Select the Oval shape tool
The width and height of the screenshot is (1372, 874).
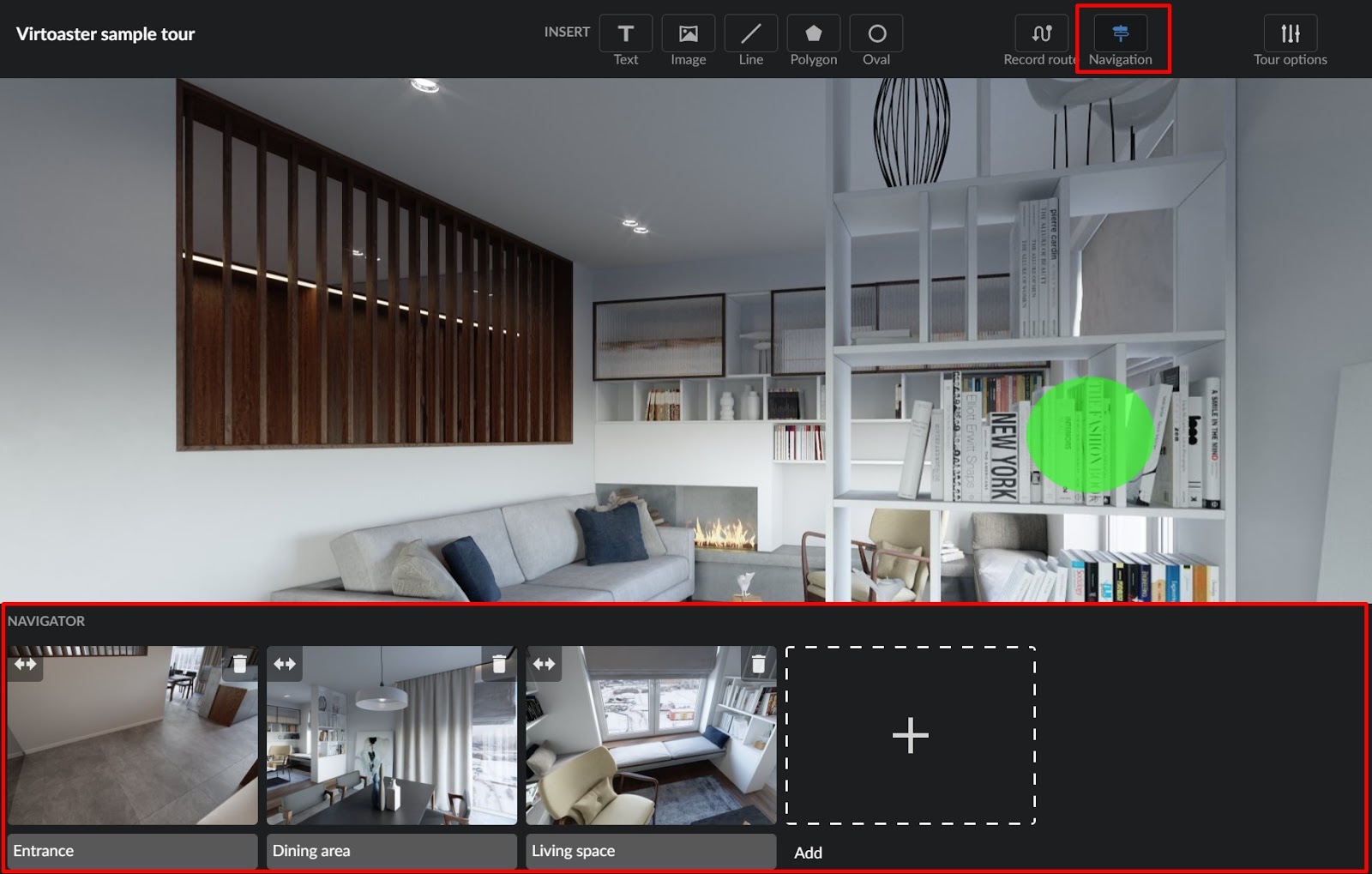pyautogui.click(x=876, y=34)
